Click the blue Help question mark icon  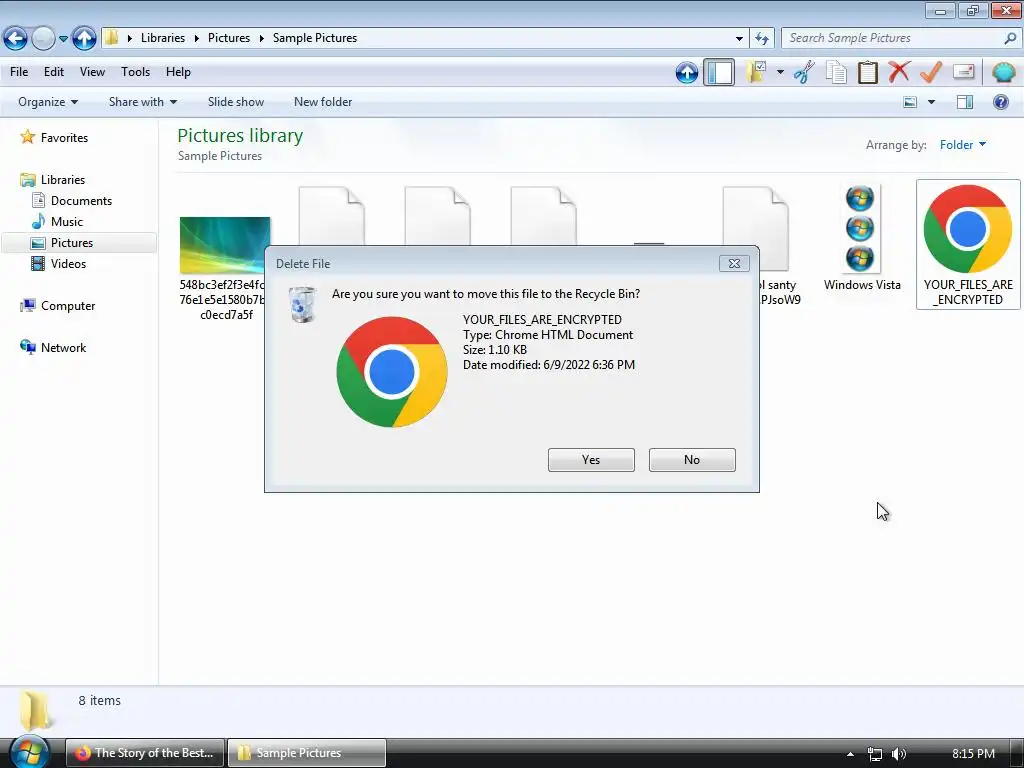coord(1000,102)
